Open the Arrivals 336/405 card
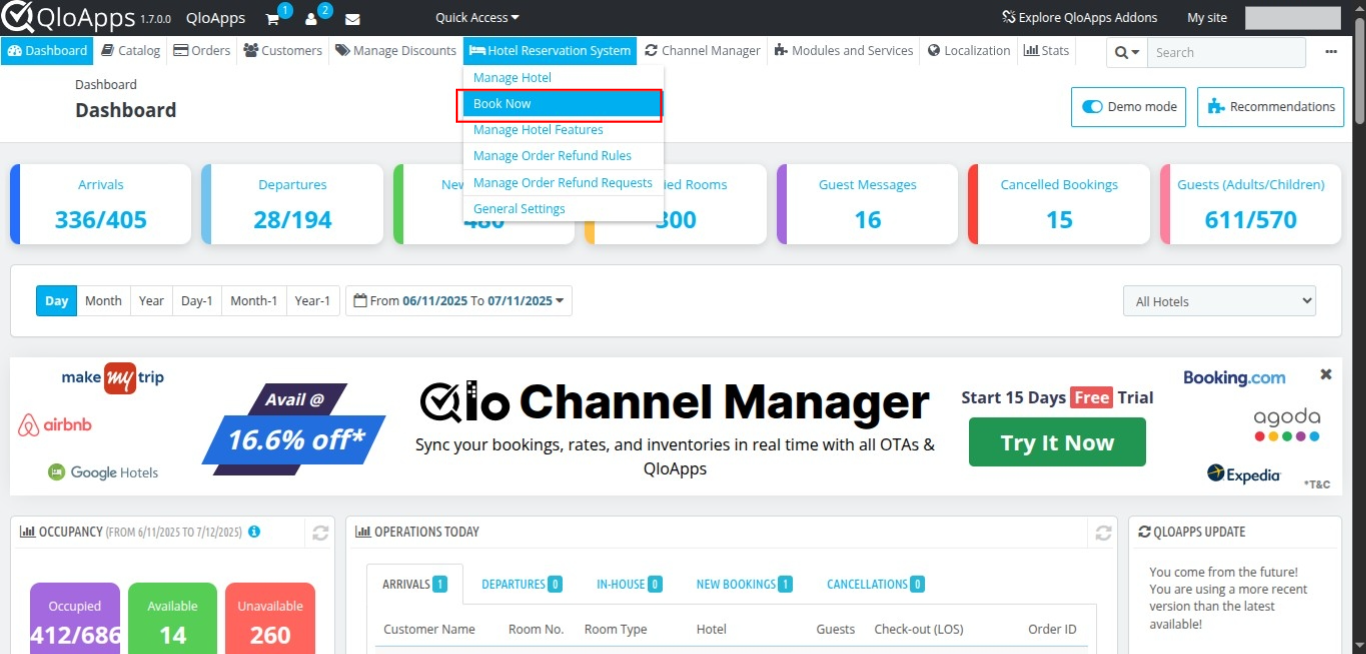Screen dimensions: 1366x654 point(101,204)
